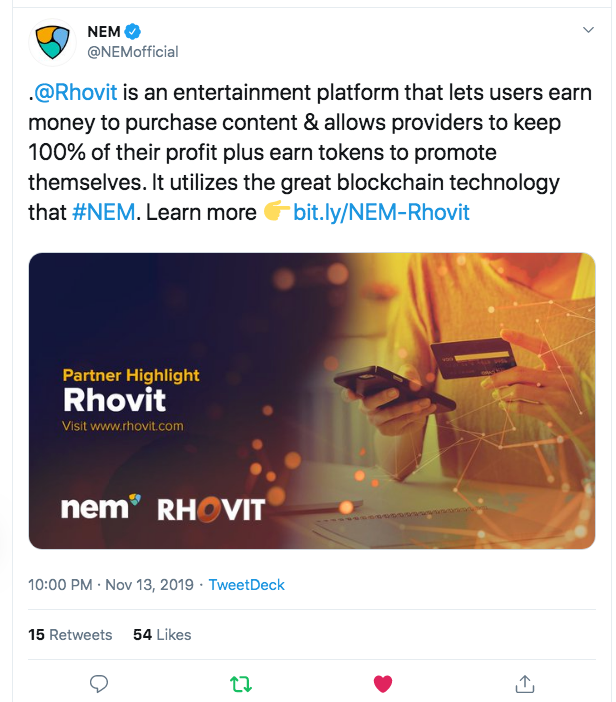The width and height of the screenshot is (616, 702).
Task: Click the green retweet arrows icon
Action: pyautogui.click(x=241, y=684)
